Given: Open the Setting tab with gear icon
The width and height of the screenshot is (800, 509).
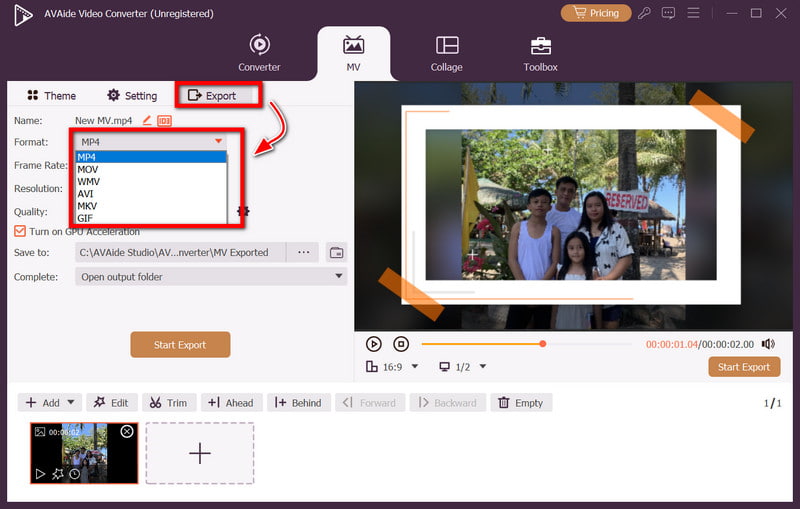Looking at the screenshot, I should click(x=132, y=96).
